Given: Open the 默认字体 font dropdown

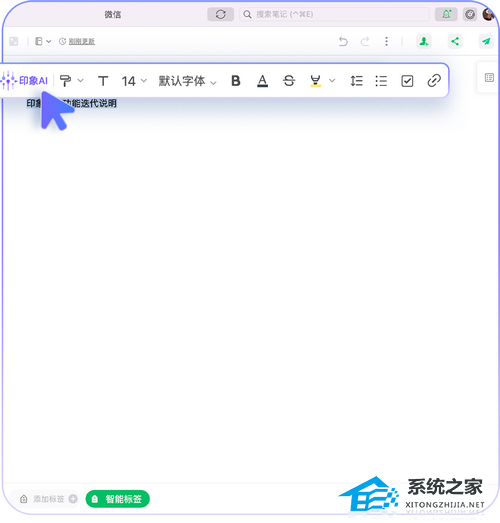Looking at the screenshot, I should tap(187, 81).
